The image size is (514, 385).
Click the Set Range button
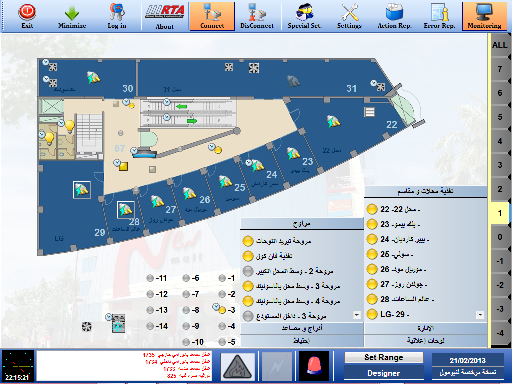coord(384,357)
